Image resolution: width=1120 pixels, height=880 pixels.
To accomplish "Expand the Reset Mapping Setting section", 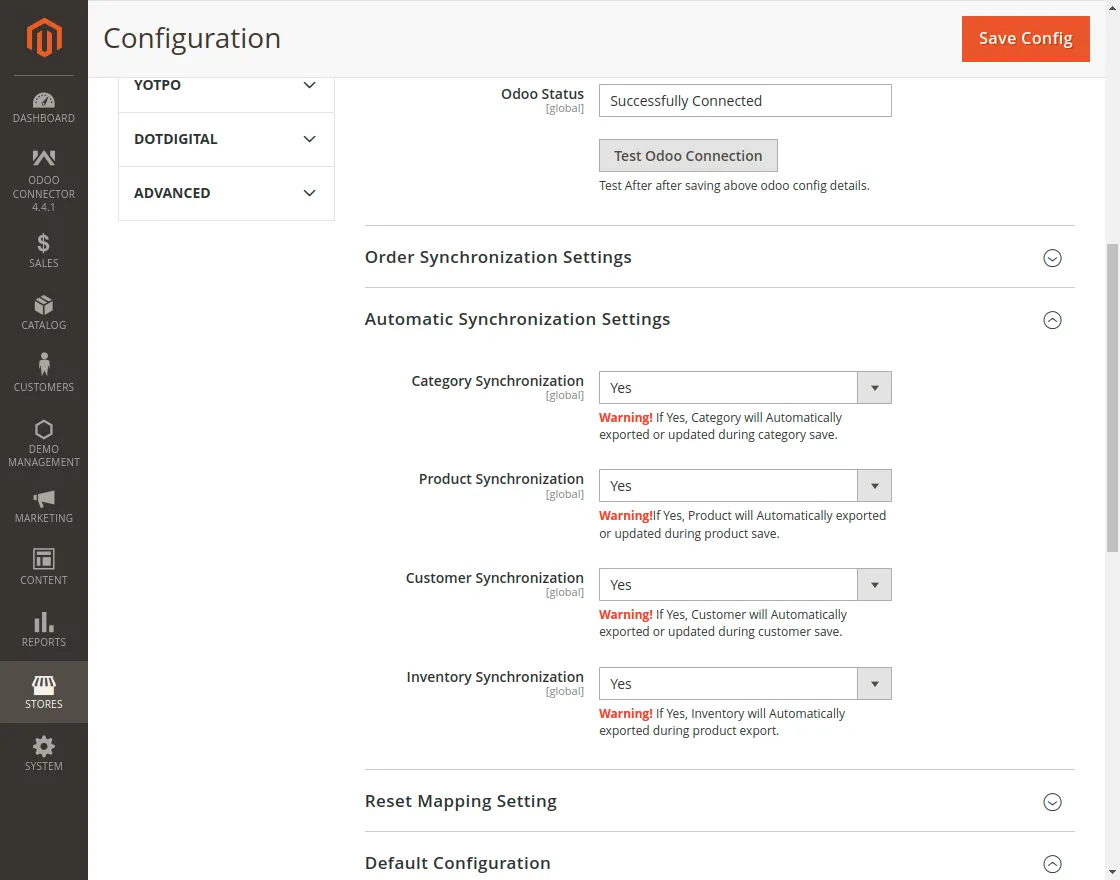I will click(1052, 801).
